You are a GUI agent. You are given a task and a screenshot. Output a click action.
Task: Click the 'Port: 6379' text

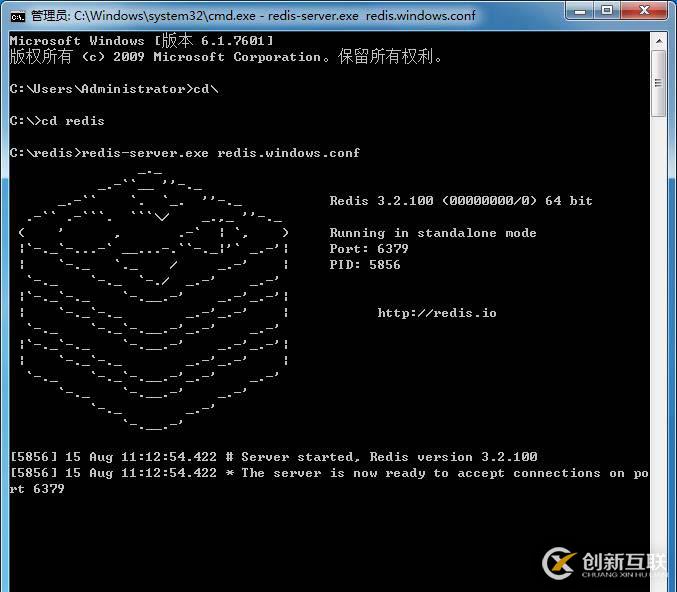point(369,249)
